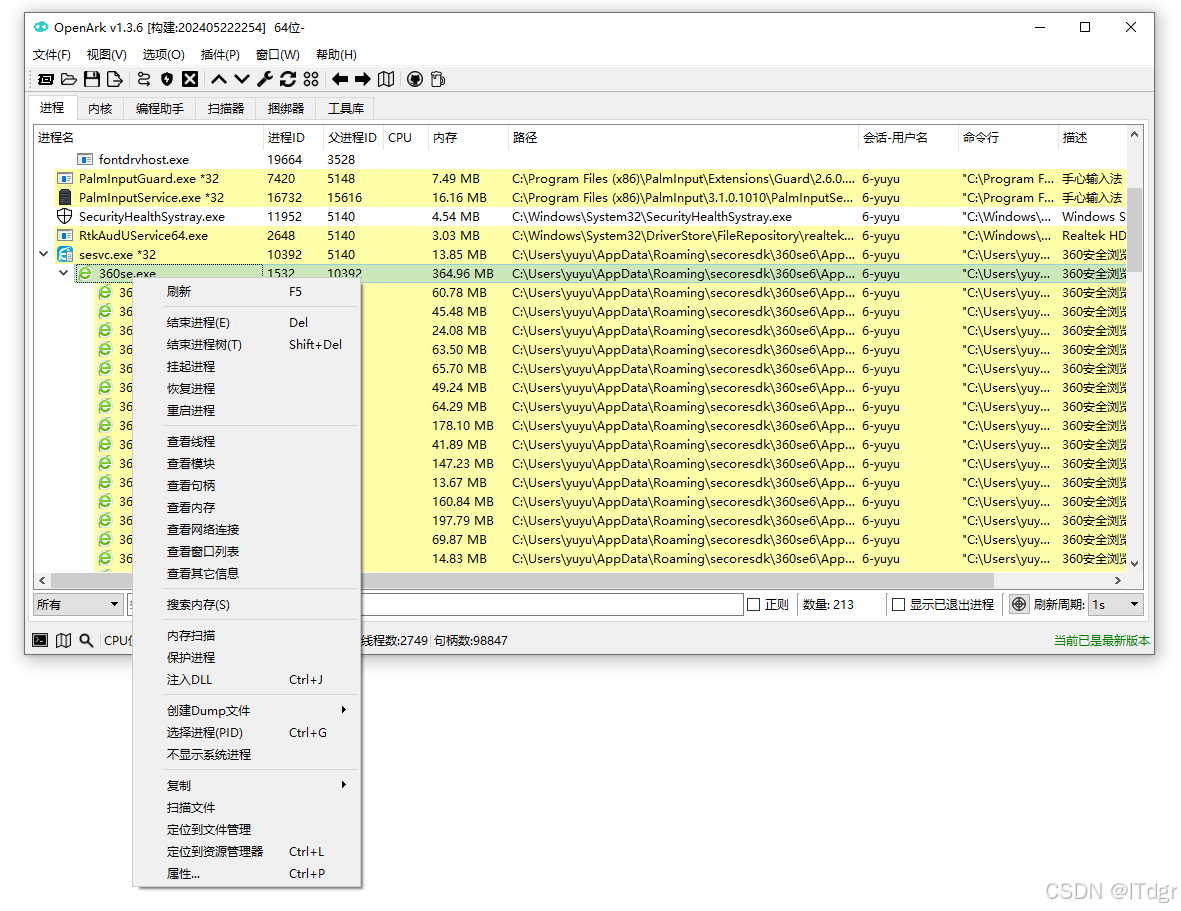Open the 选项(O) menu
This screenshot has width=1181, height=911.
163,54
